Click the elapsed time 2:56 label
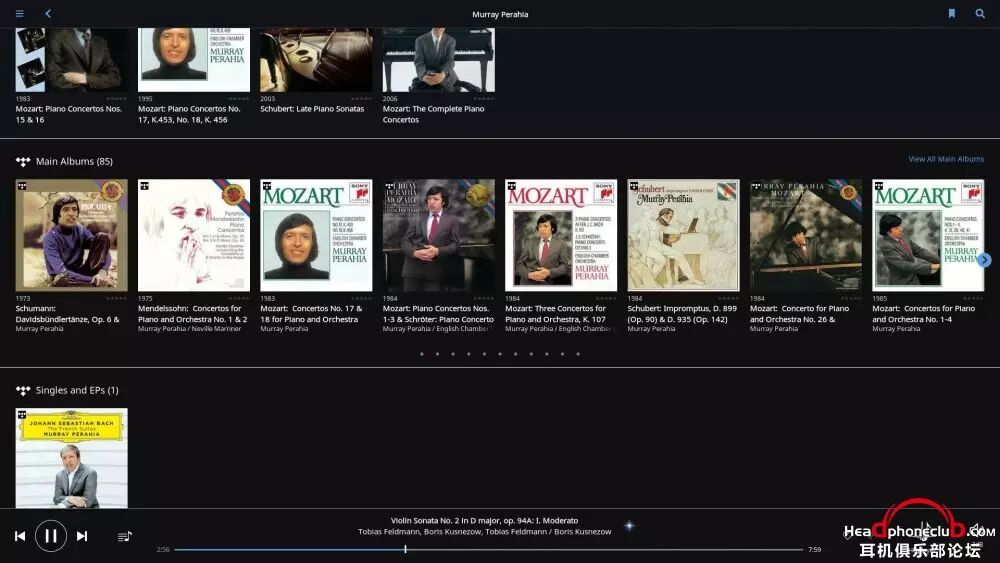This screenshot has height=563, width=1000. coord(163,550)
